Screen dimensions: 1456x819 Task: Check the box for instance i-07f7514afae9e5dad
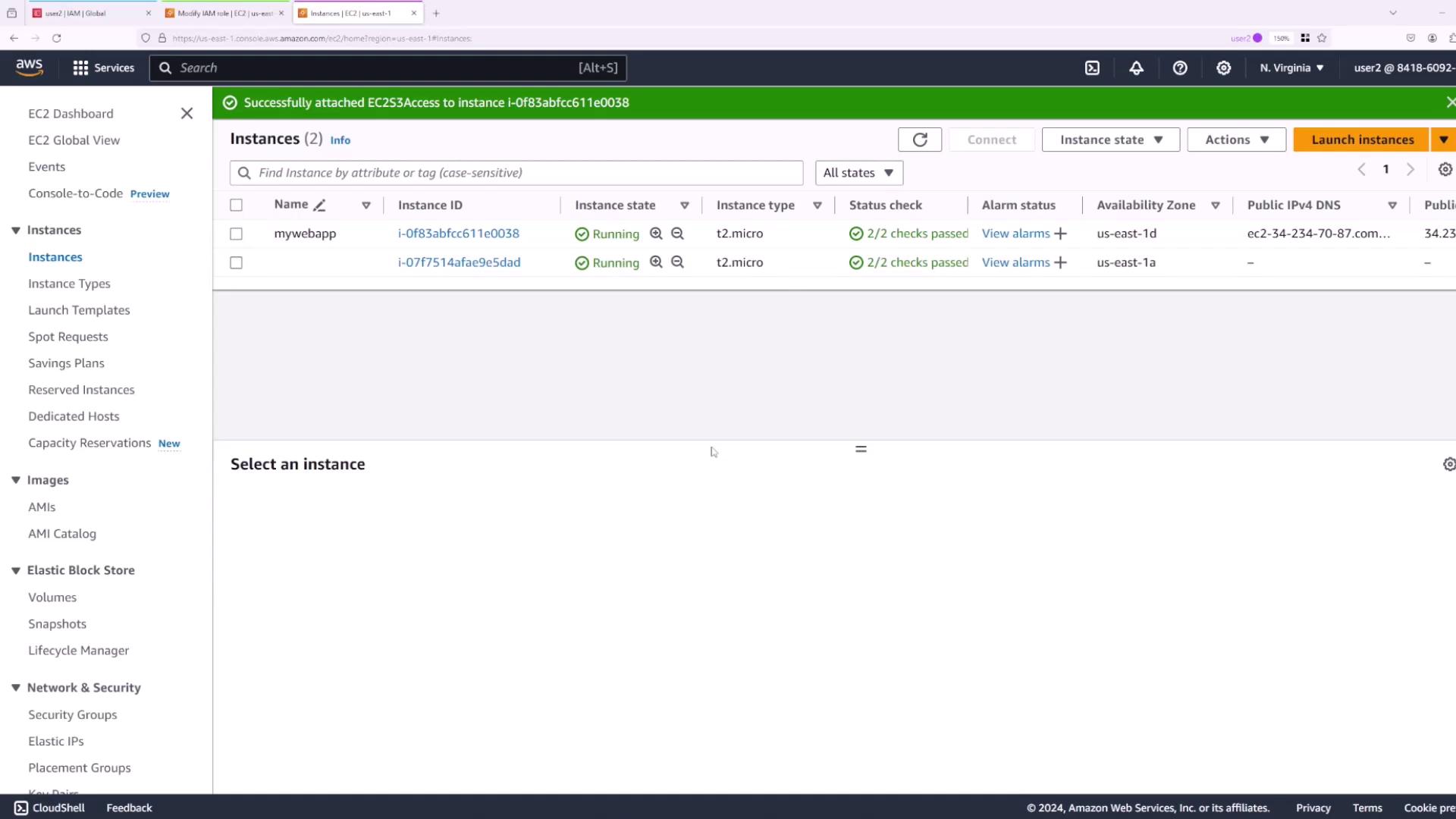pyautogui.click(x=237, y=263)
